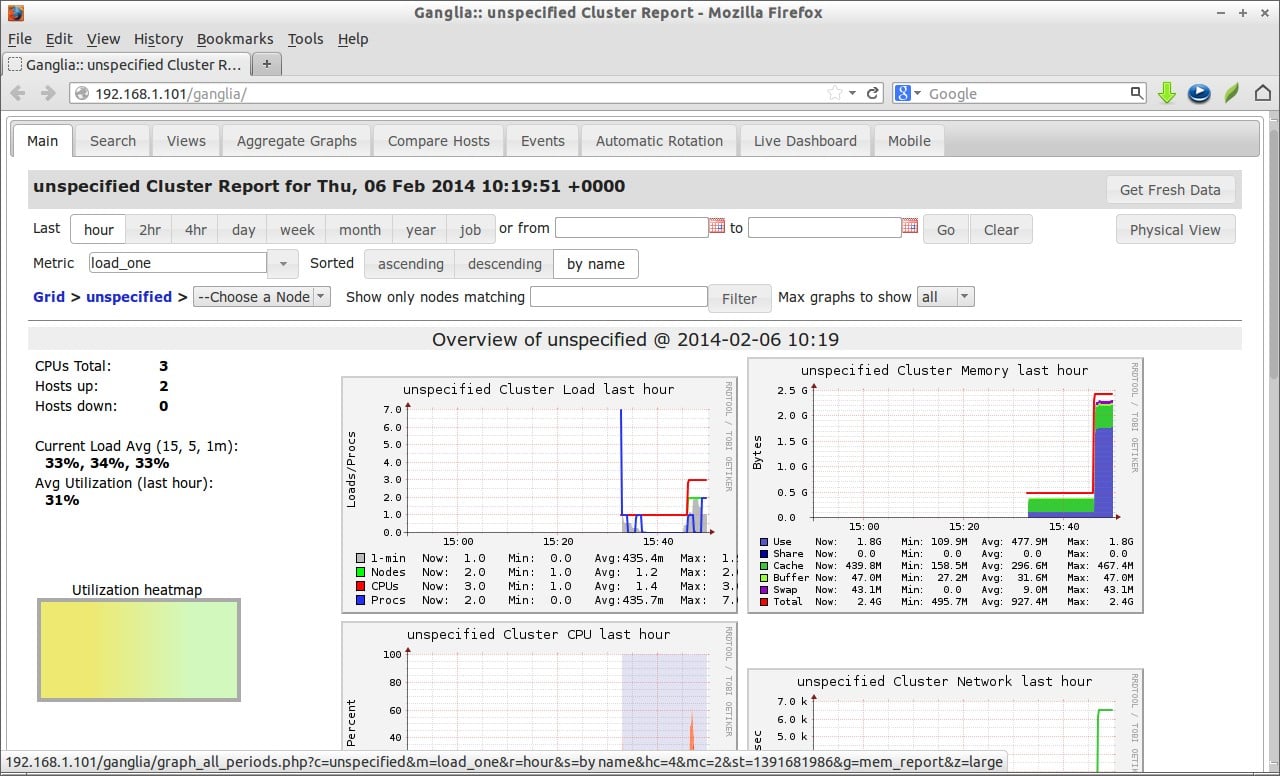Click the 'Physical View' button
Screen dimensions: 1280x776
(x=1175, y=230)
